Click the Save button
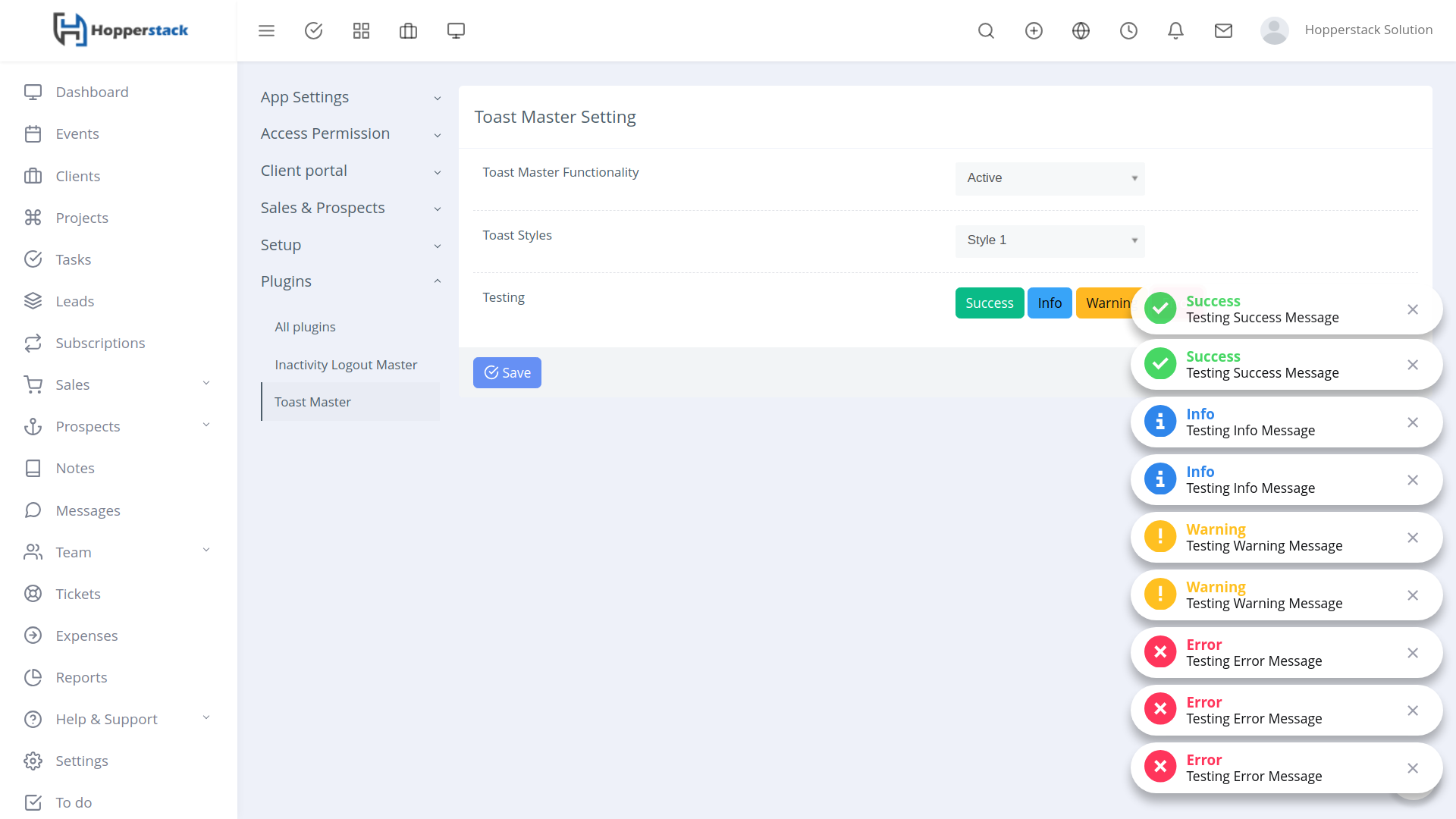The image size is (1456, 819). click(x=507, y=372)
